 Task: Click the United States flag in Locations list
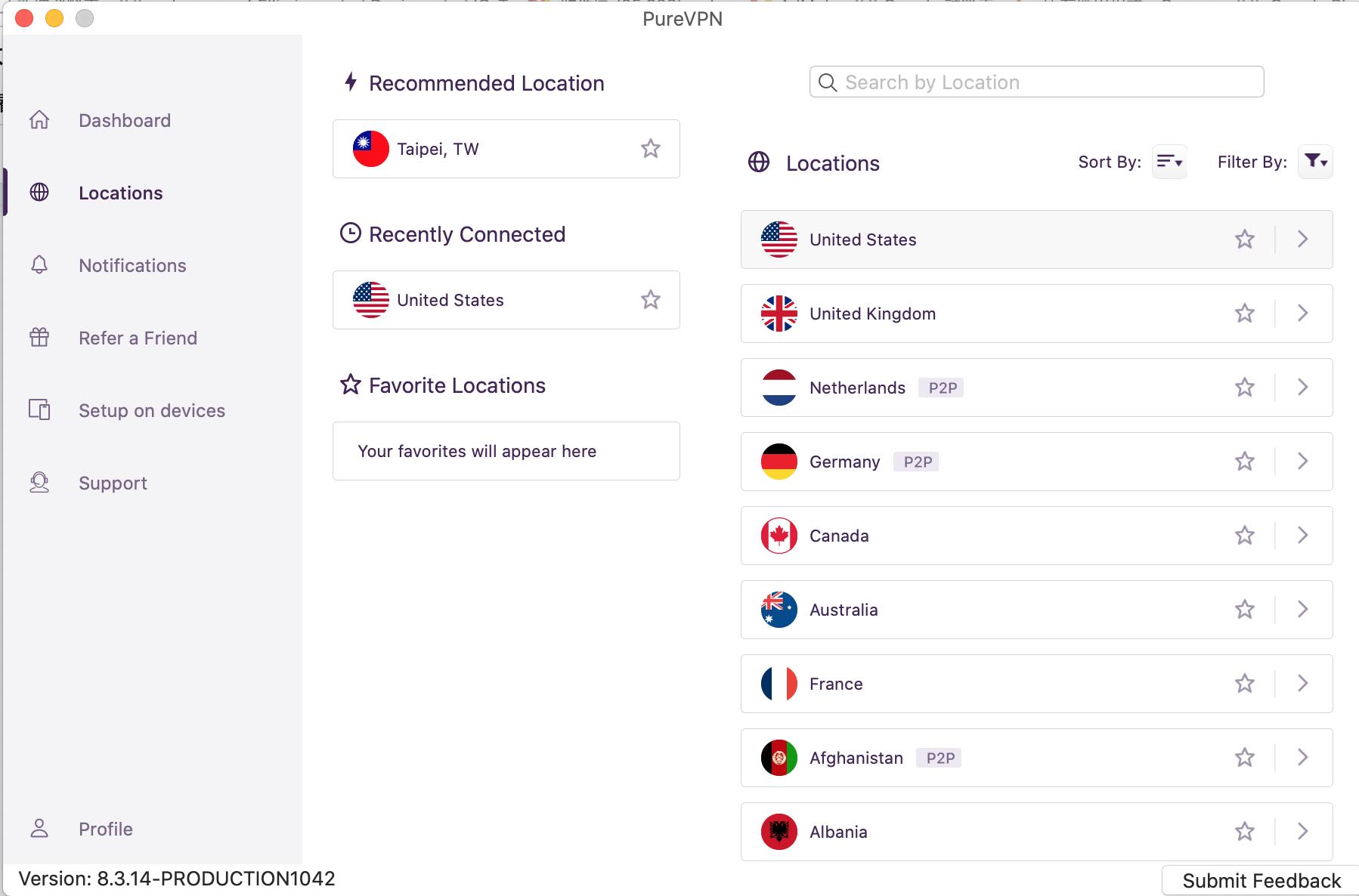coord(779,239)
